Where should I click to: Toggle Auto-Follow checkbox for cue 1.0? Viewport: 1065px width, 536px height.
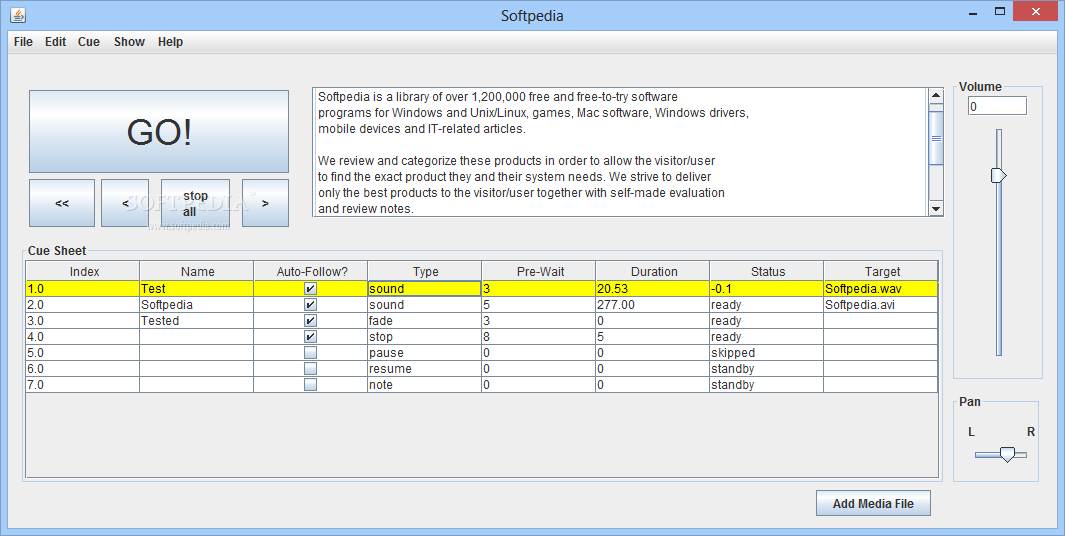click(x=310, y=289)
